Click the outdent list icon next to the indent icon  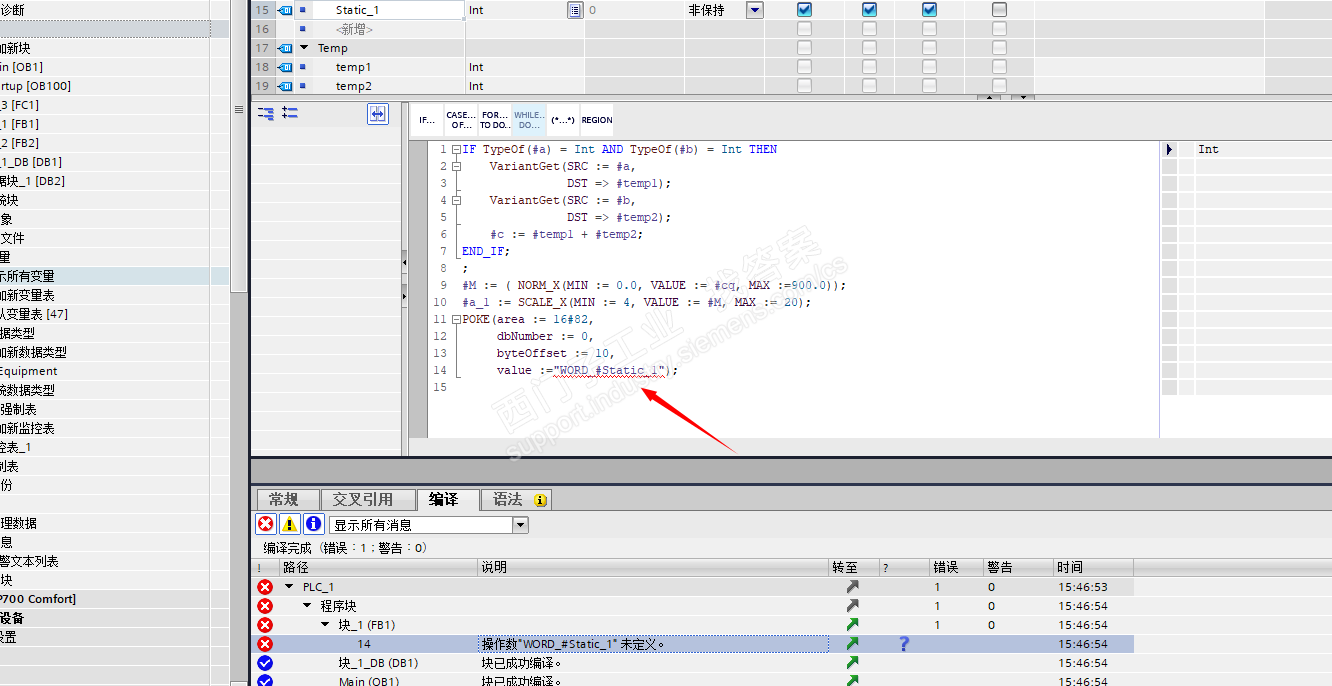point(290,113)
